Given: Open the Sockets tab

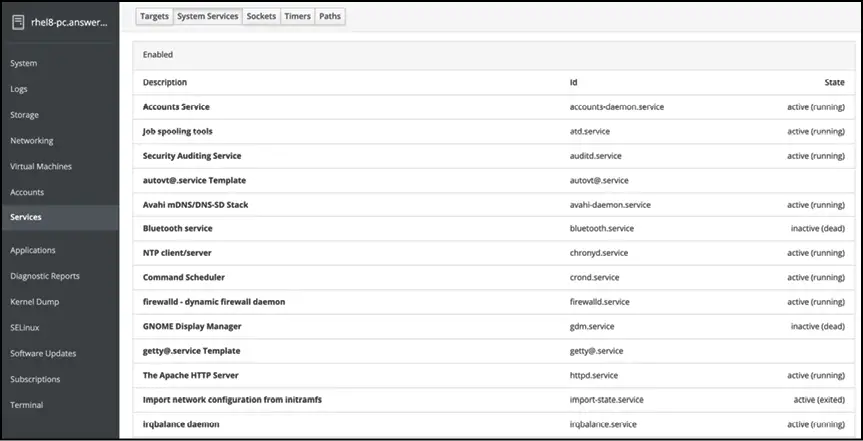Looking at the screenshot, I should pyautogui.click(x=261, y=17).
